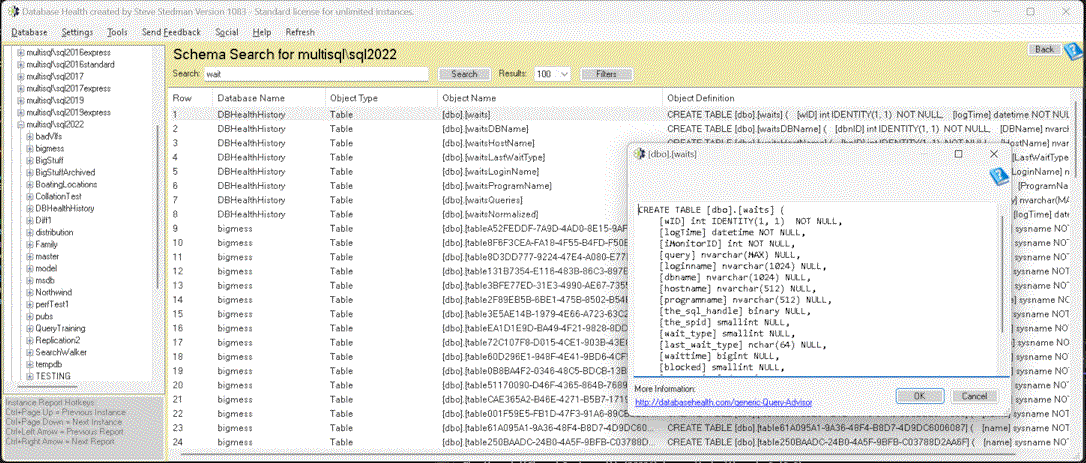Open the Help menu
1086x463 pixels.
click(262, 32)
